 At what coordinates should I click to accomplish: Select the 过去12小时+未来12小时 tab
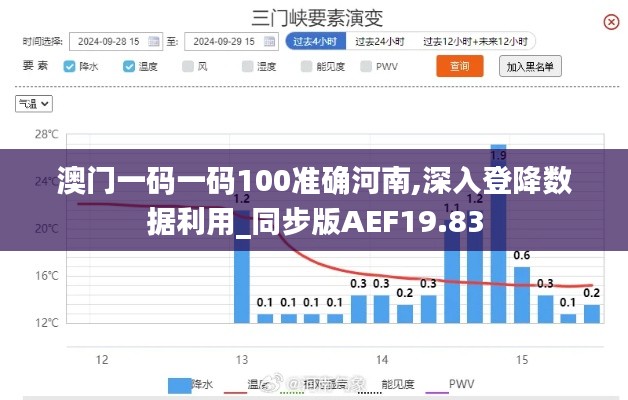click(x=475, y=41)
